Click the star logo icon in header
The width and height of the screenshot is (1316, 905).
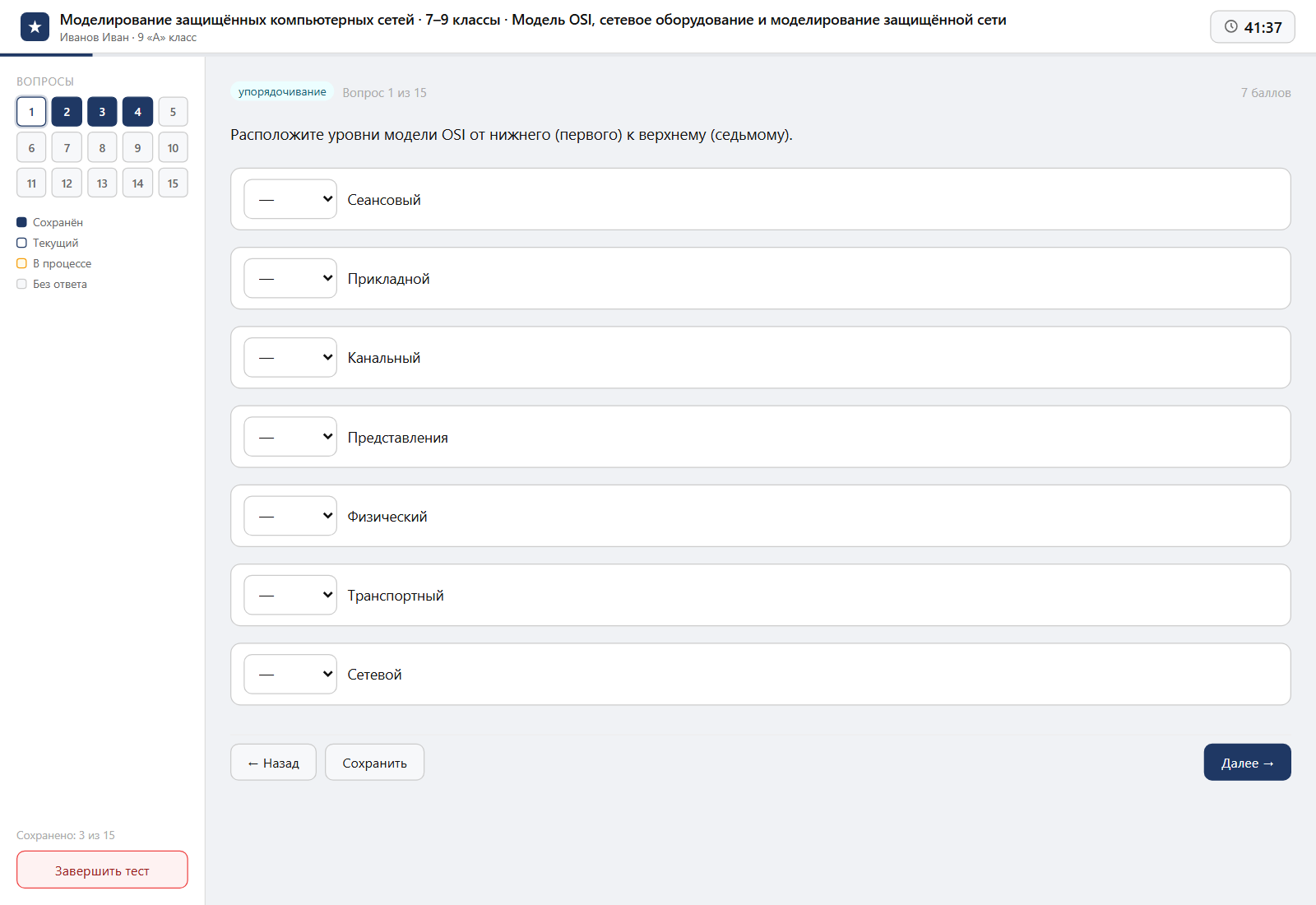(35, 27)
